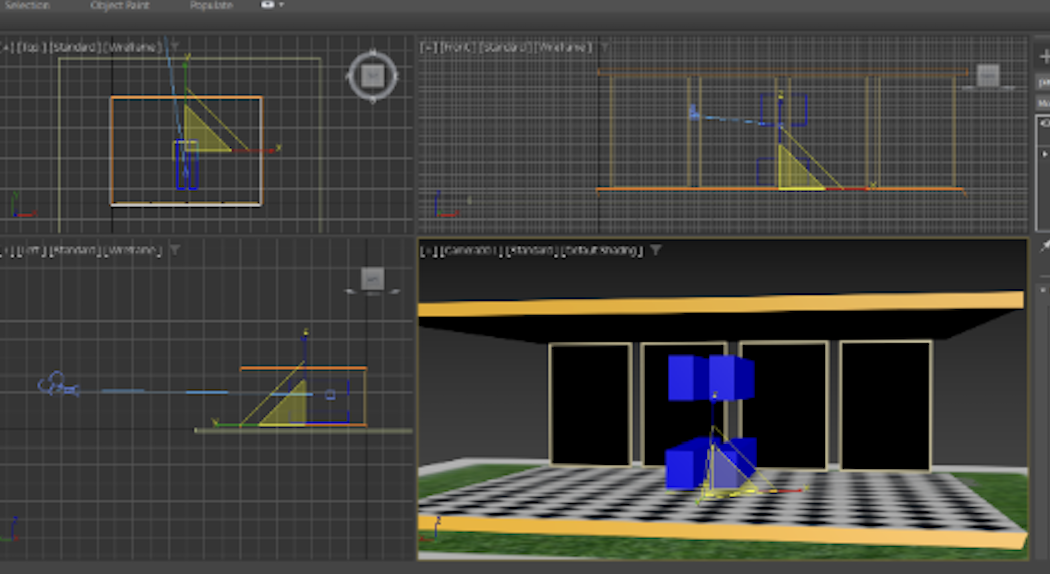
Task: Click the Create plus icon in command panel
Action: pos(1044,57)
